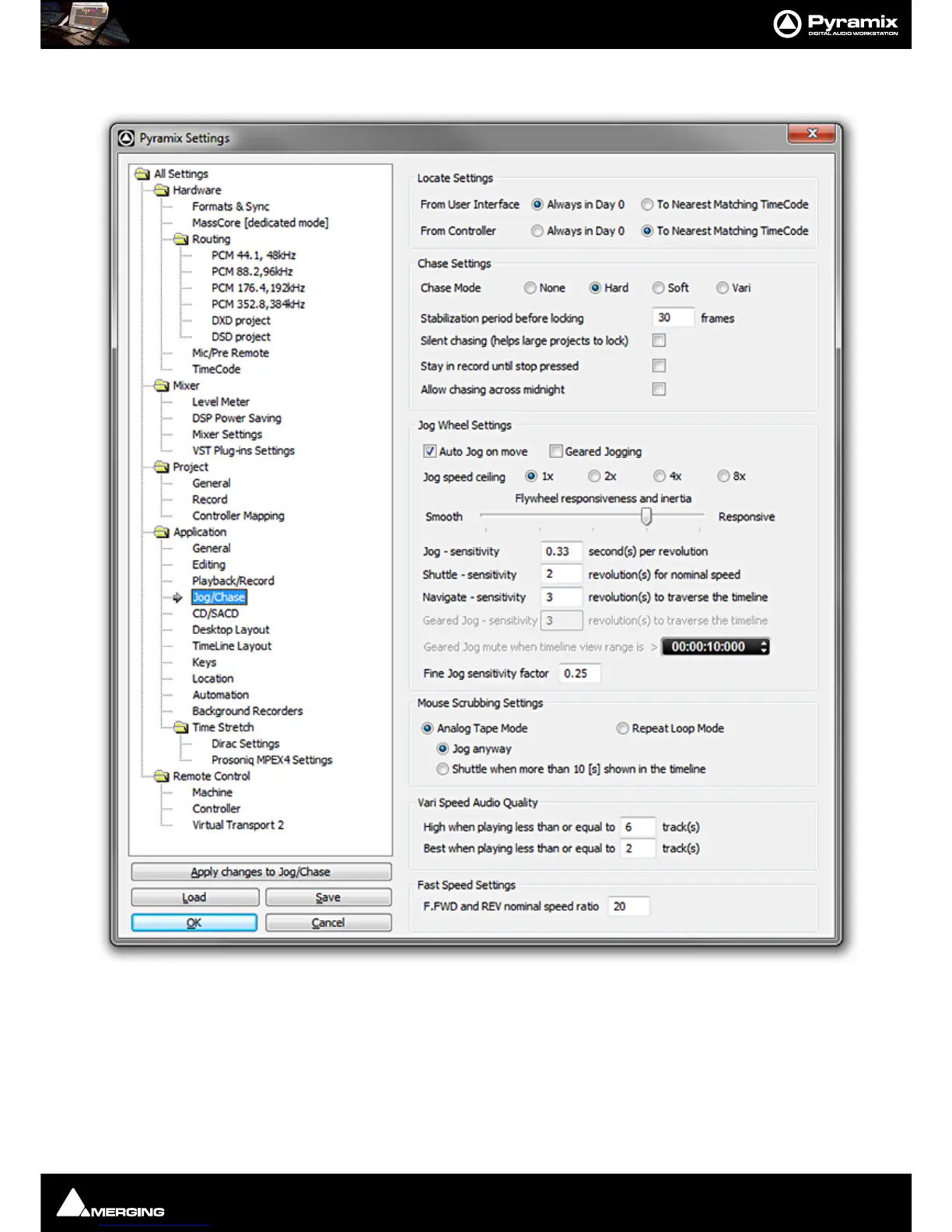Viewport: 952px width, 1232px height.
Task: Click the Time Stretch folder icon
Action: pyautogui.click(x=181, y=727)
